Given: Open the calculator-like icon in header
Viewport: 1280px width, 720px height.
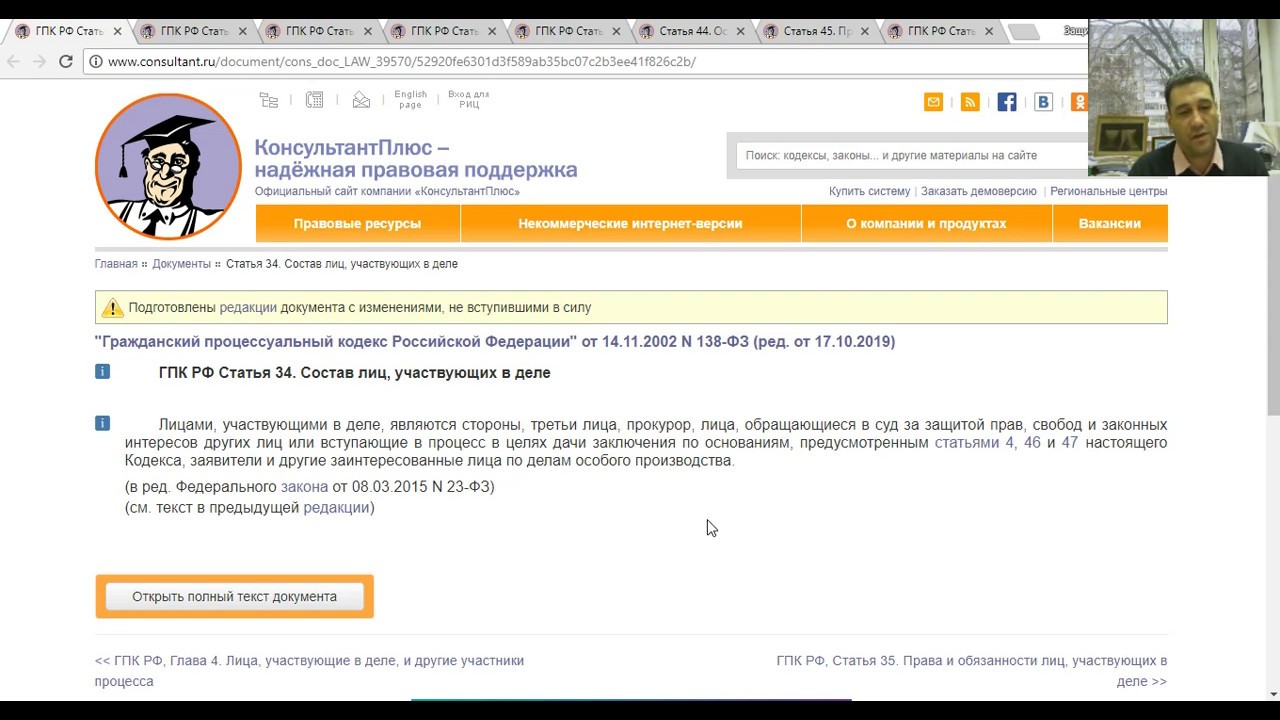Looking at the screenshot, I should pos(314,100).
